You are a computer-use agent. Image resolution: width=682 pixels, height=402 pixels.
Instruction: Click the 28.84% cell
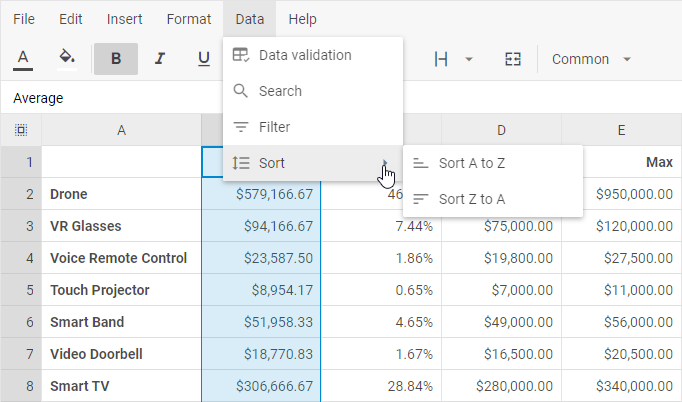click(x=381, y=386)
